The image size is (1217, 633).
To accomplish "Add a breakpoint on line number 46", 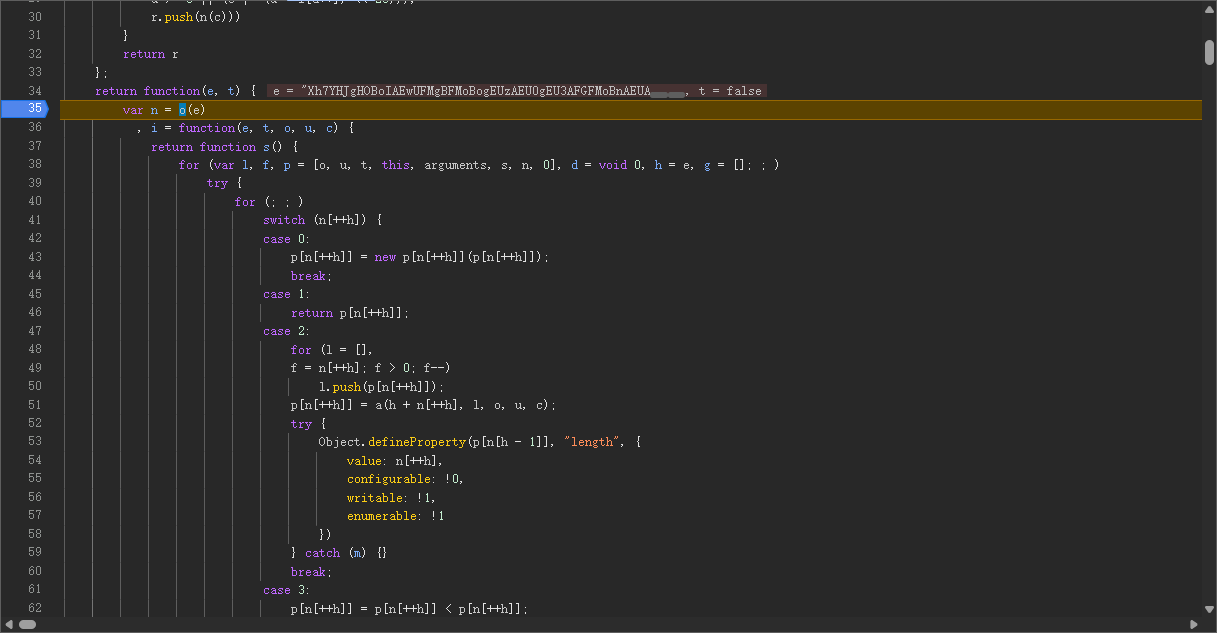I will point(35,313).
